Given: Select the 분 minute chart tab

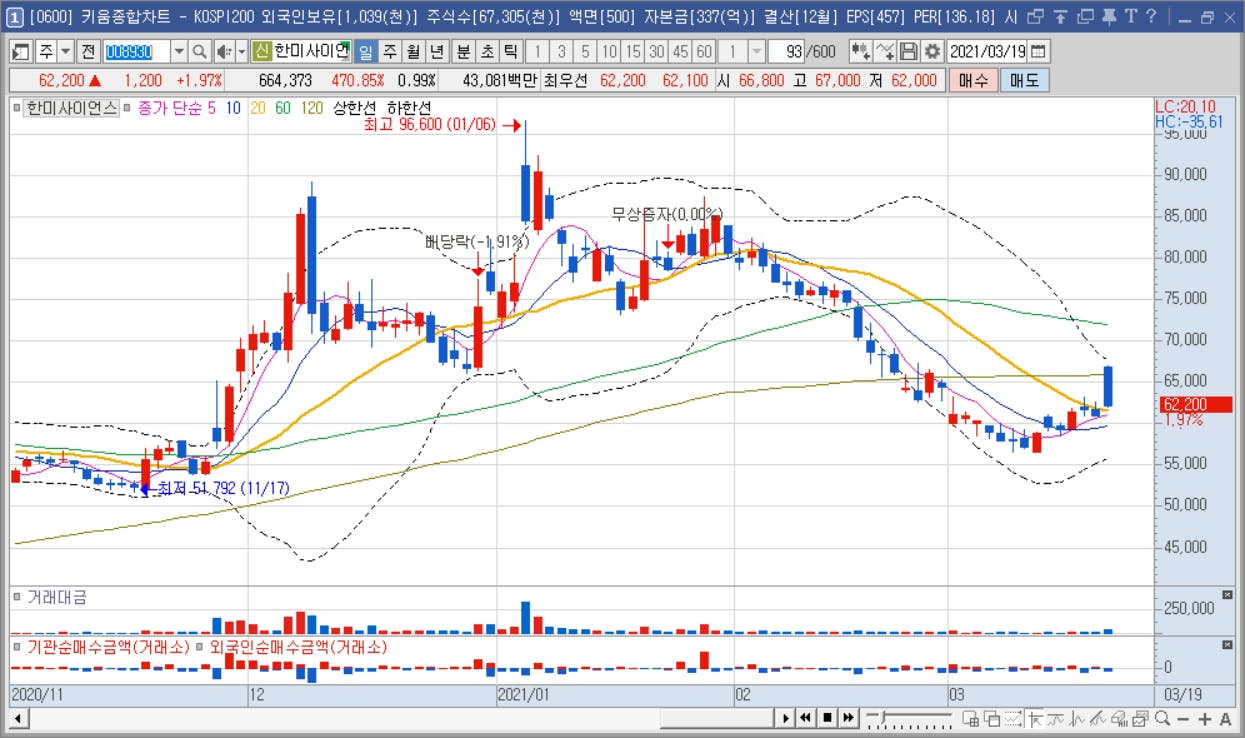Looking at the screenshot, I should 463,52.
